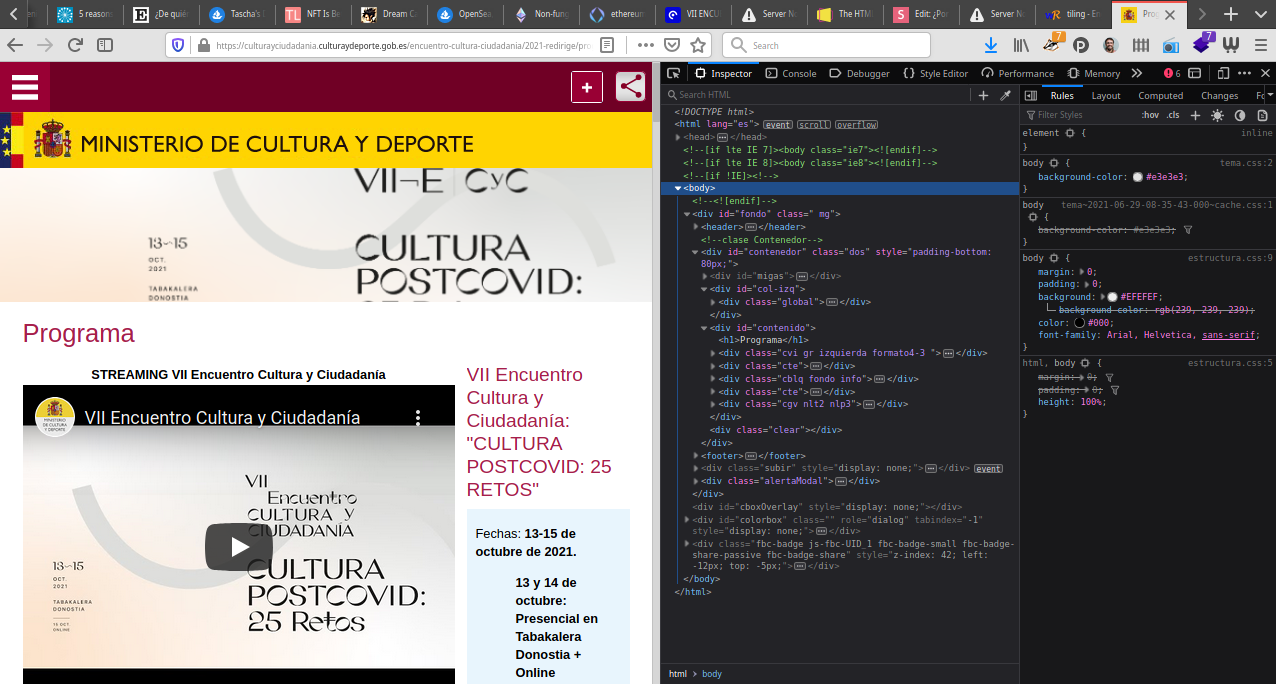
Task: Open the estructura.css:9 source link
Action: tap(1230, 258)
